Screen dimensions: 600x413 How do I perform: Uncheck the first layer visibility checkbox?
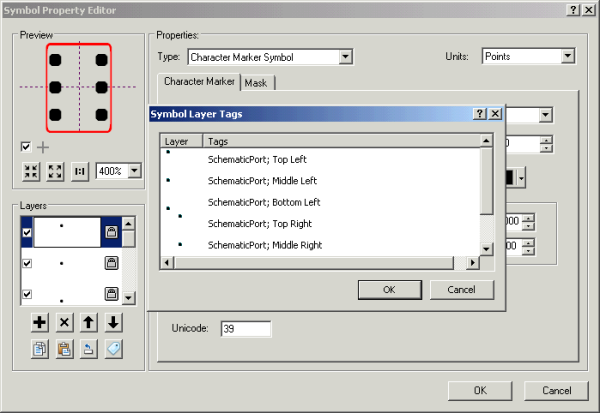[27, 232]
